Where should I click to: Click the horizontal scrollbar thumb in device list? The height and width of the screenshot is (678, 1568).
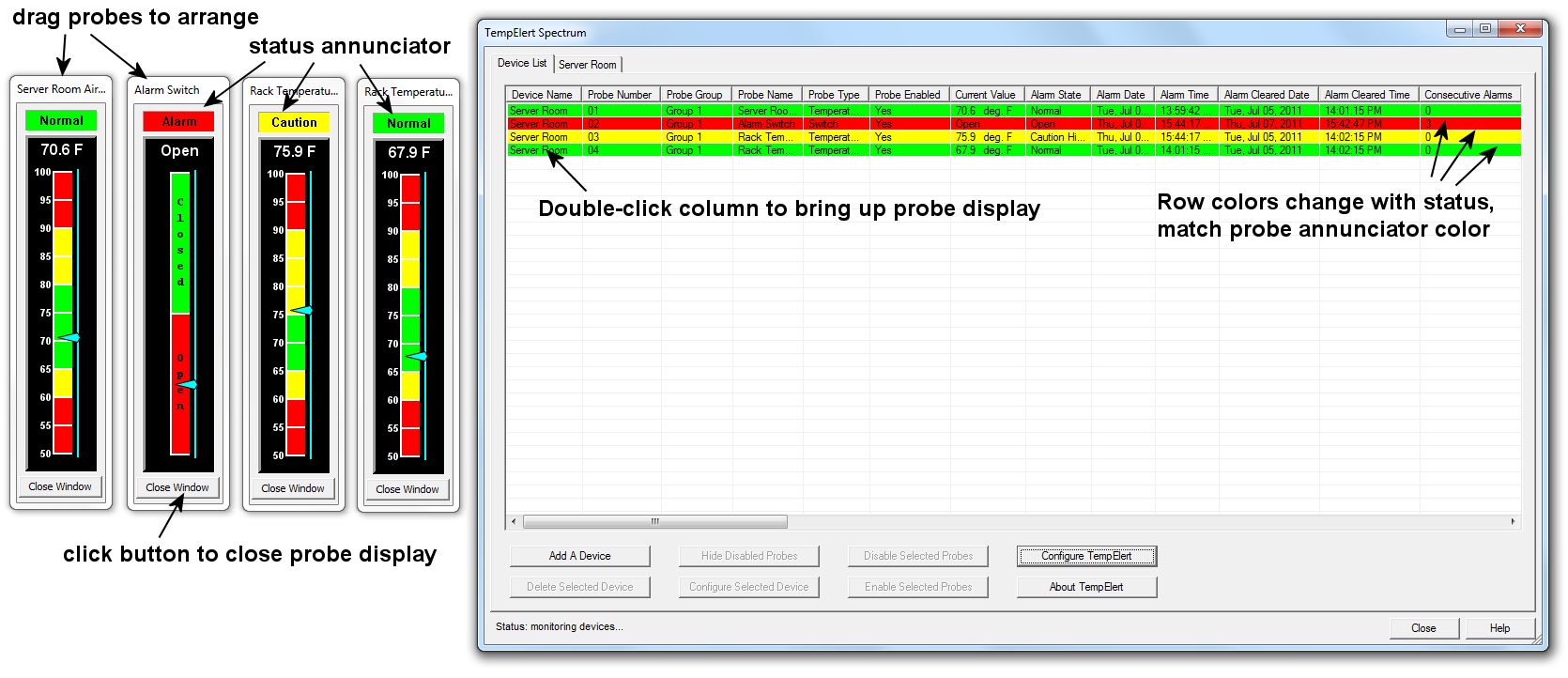[654, 521]
